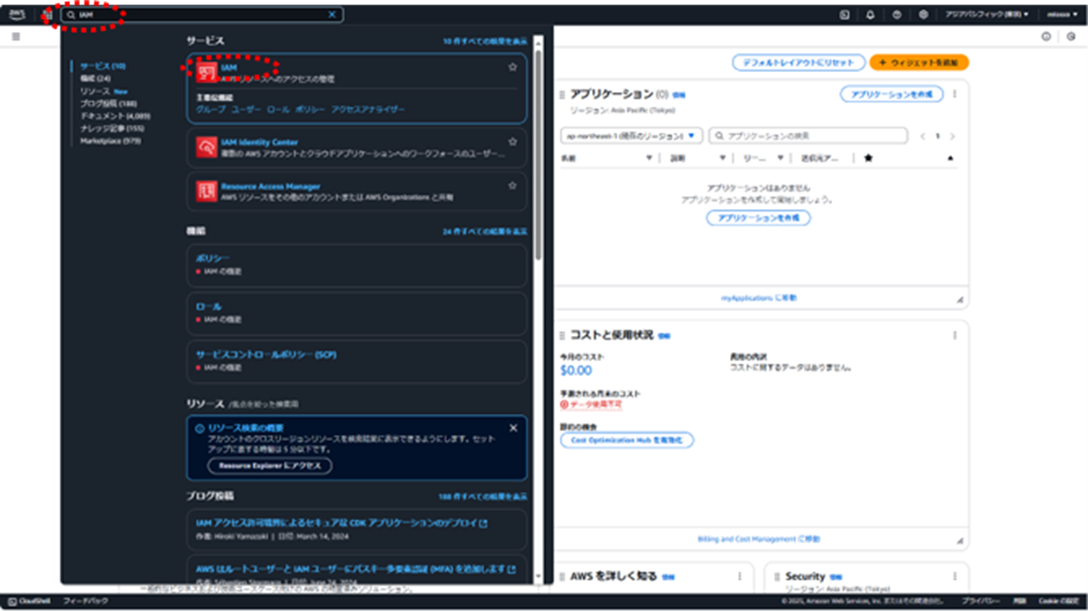The width and height of the screenshot is (1088, 611).
Task: Open CloudShell from the top navigation bar
Action: 844,15
